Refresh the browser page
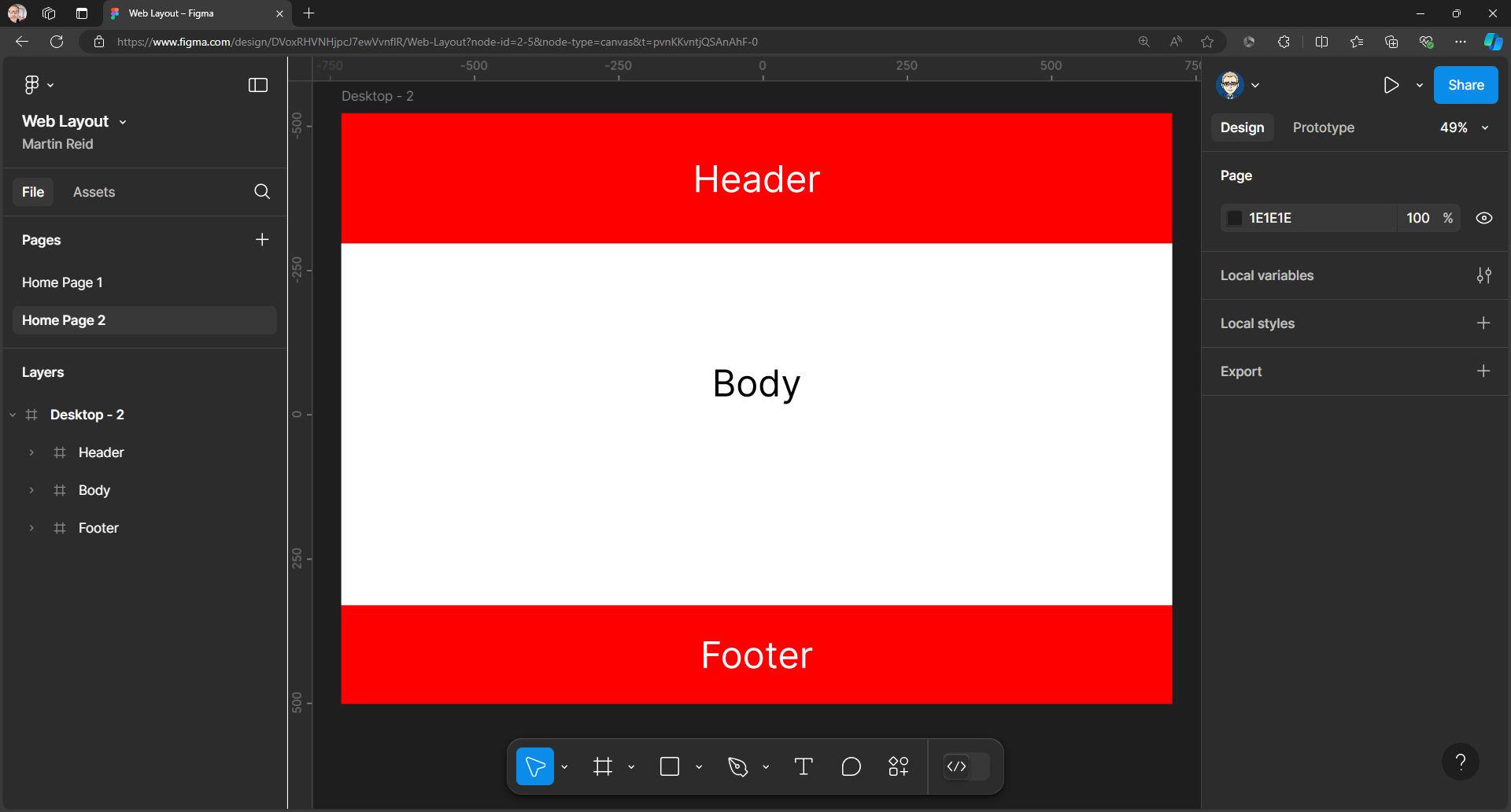The image size is (1511, 812). pos(57,42)
